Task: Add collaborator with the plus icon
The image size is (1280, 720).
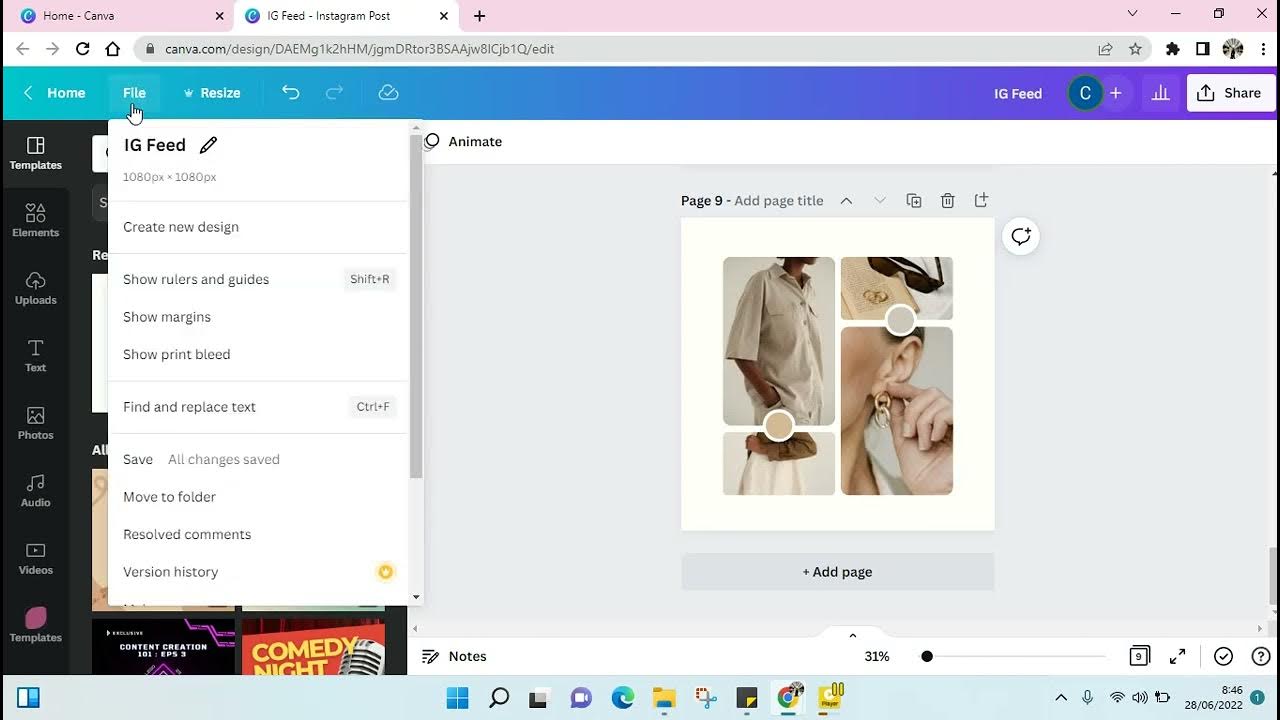Action: tap(1115, 93)
